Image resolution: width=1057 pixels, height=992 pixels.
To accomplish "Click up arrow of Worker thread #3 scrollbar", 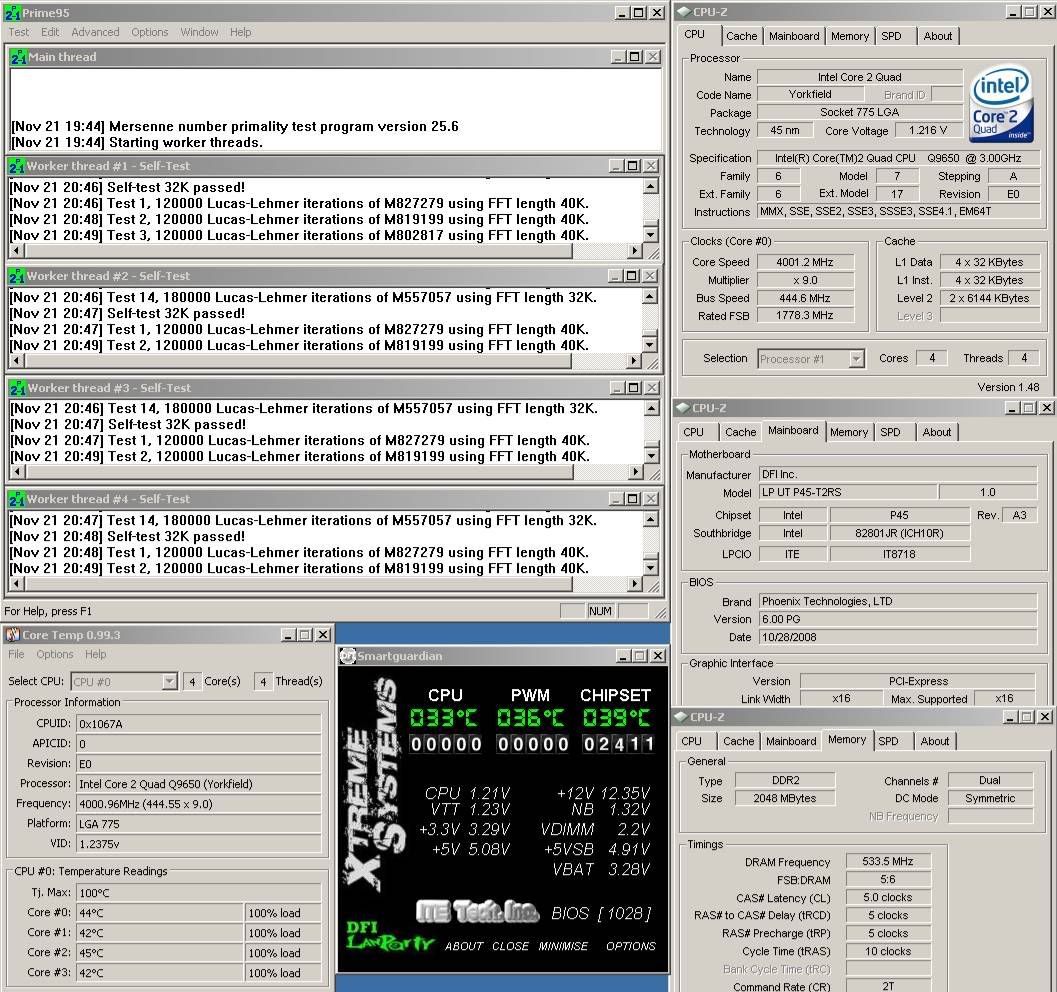I will pyautogui.click(x=651, y=408).
